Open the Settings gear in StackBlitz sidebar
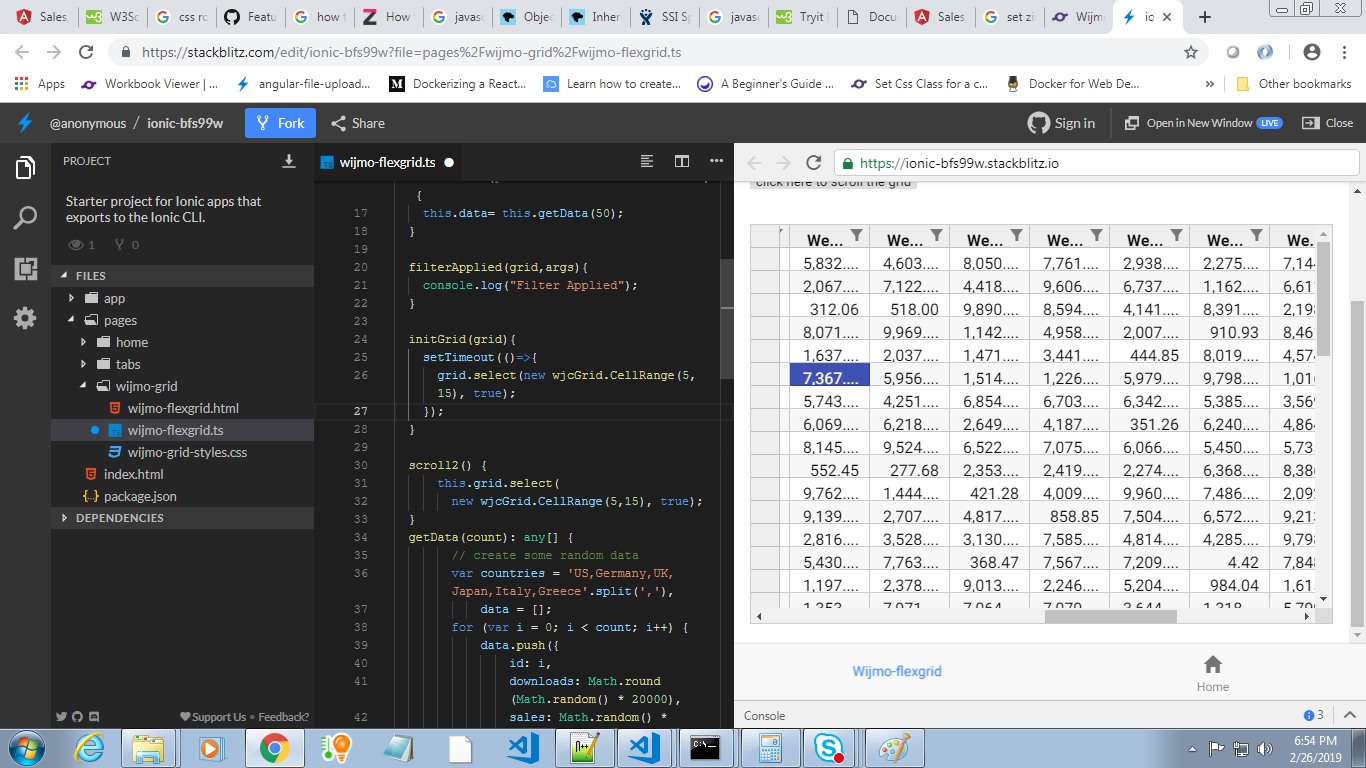 coord(25,318)
